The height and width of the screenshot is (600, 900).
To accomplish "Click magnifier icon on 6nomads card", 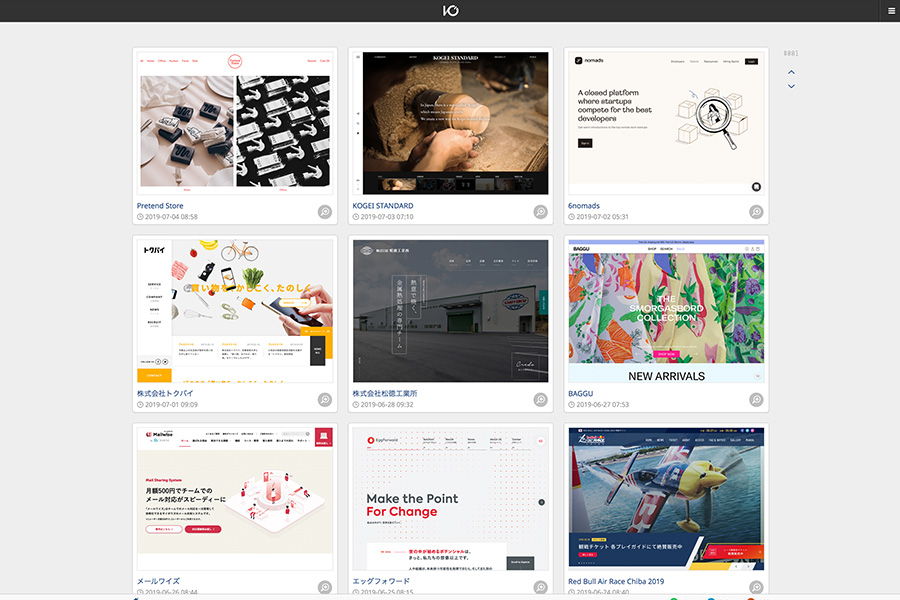I will tap(756, 212).
